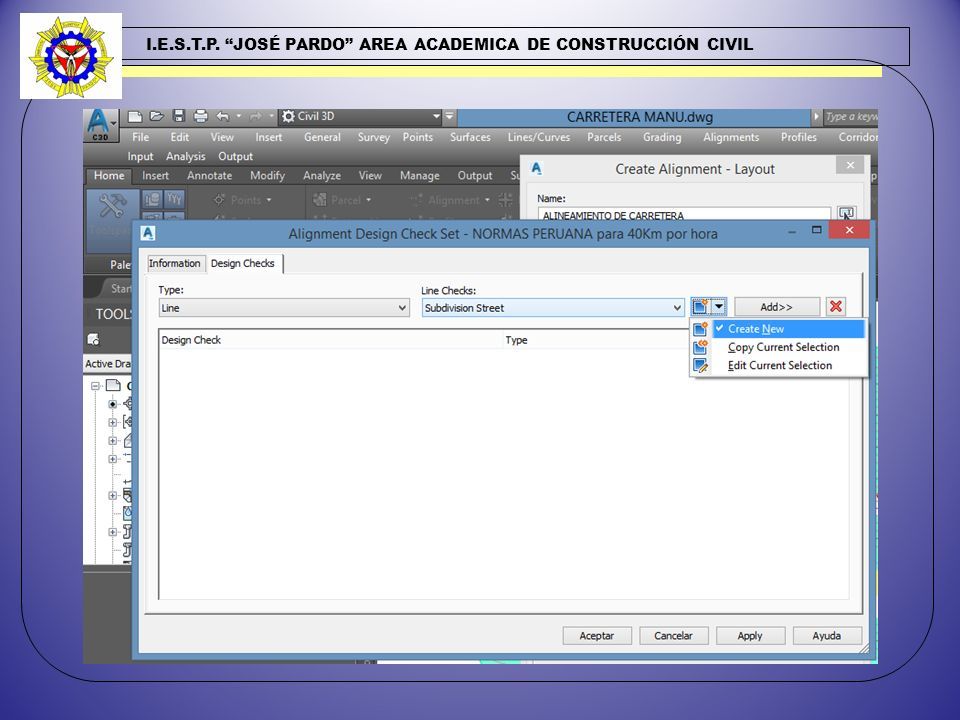Open the File menu
960x720 pixels.
(x=140, y=137)
